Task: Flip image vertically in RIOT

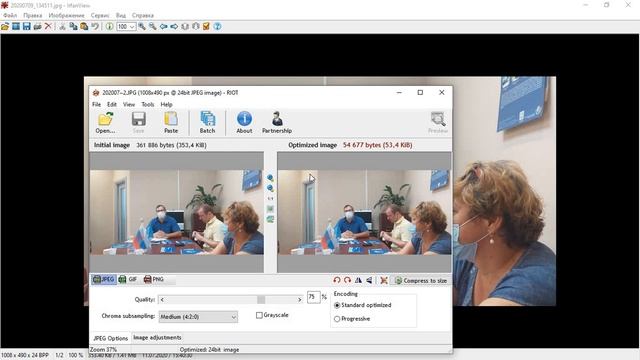Action: (x=369, y=280)
